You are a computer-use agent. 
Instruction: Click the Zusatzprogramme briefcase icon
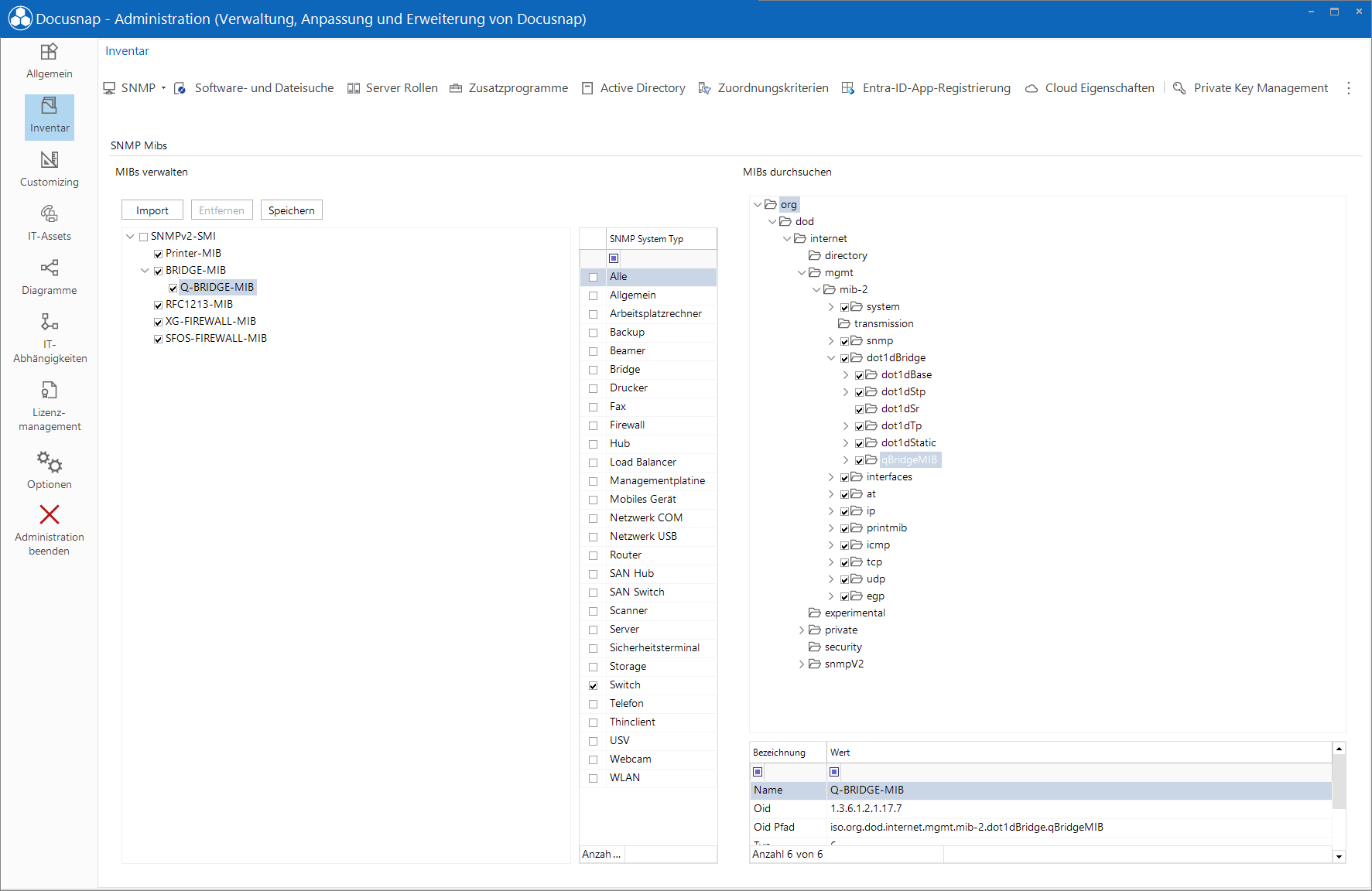coord(456,88)
